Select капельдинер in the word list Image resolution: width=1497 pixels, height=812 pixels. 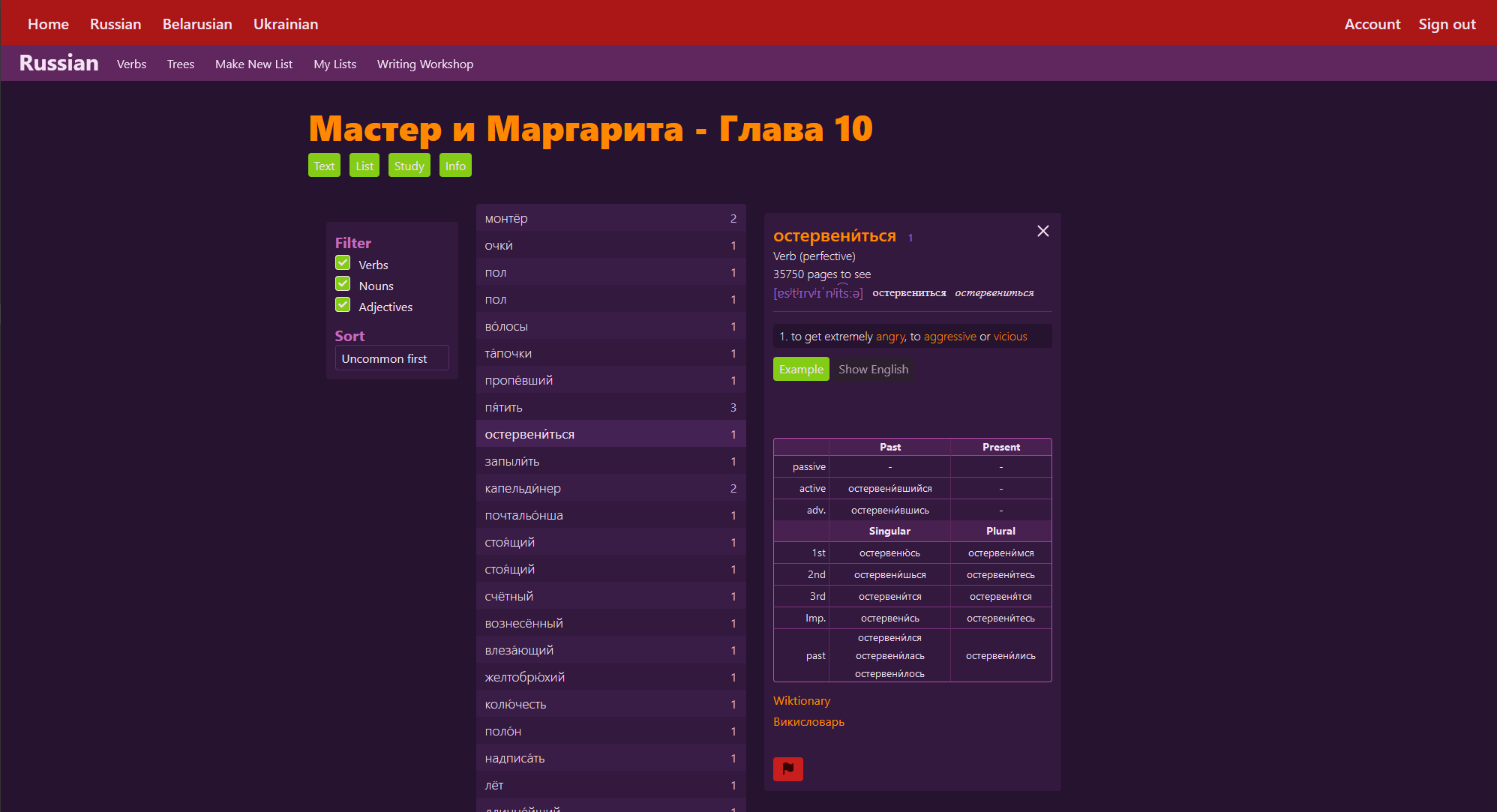click(x=523, y=488)
